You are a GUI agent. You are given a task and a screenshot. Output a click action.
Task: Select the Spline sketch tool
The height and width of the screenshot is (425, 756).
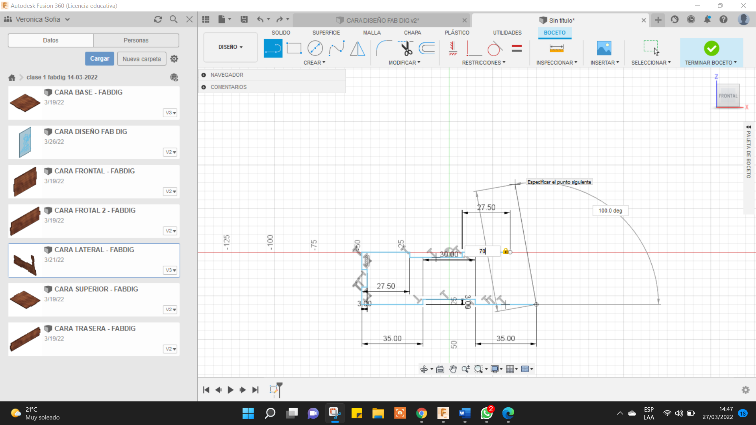(337, 49)
